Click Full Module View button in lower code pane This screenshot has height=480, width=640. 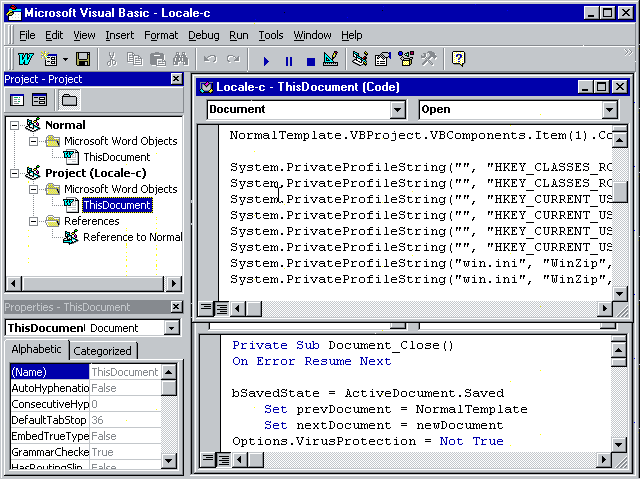coord(223,460)
